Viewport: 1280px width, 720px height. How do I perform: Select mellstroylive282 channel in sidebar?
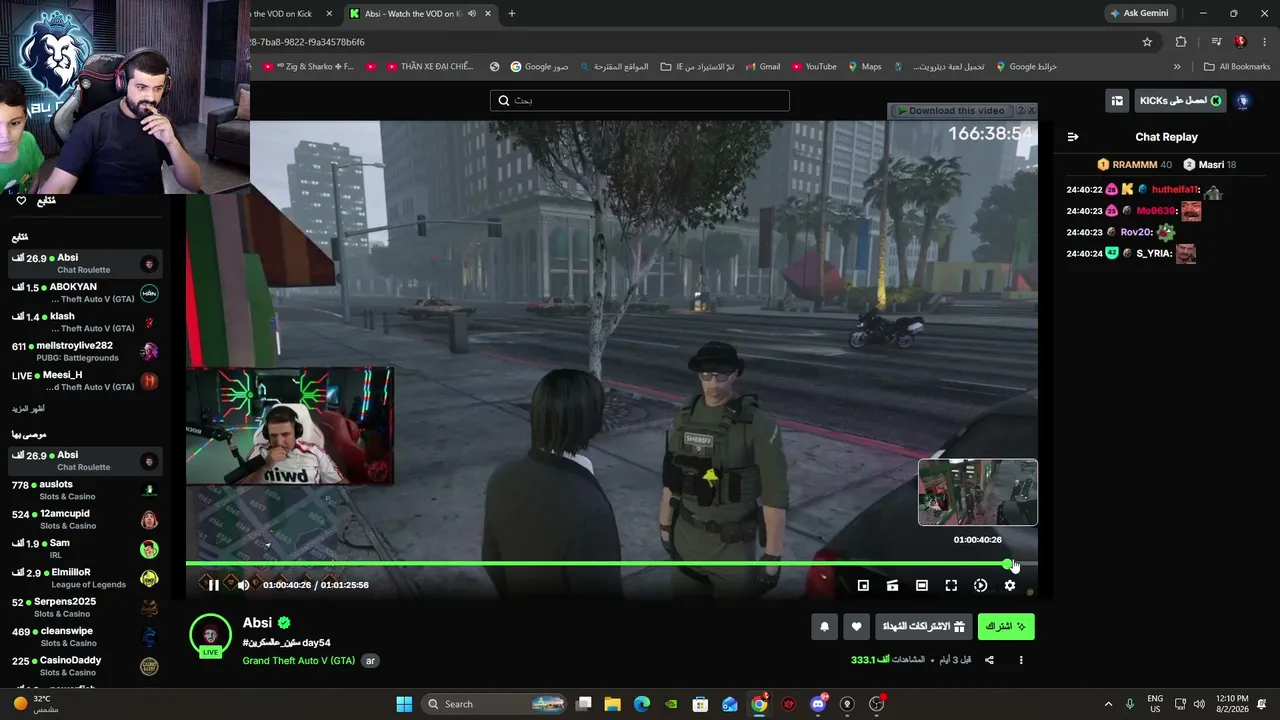[85, 351]
